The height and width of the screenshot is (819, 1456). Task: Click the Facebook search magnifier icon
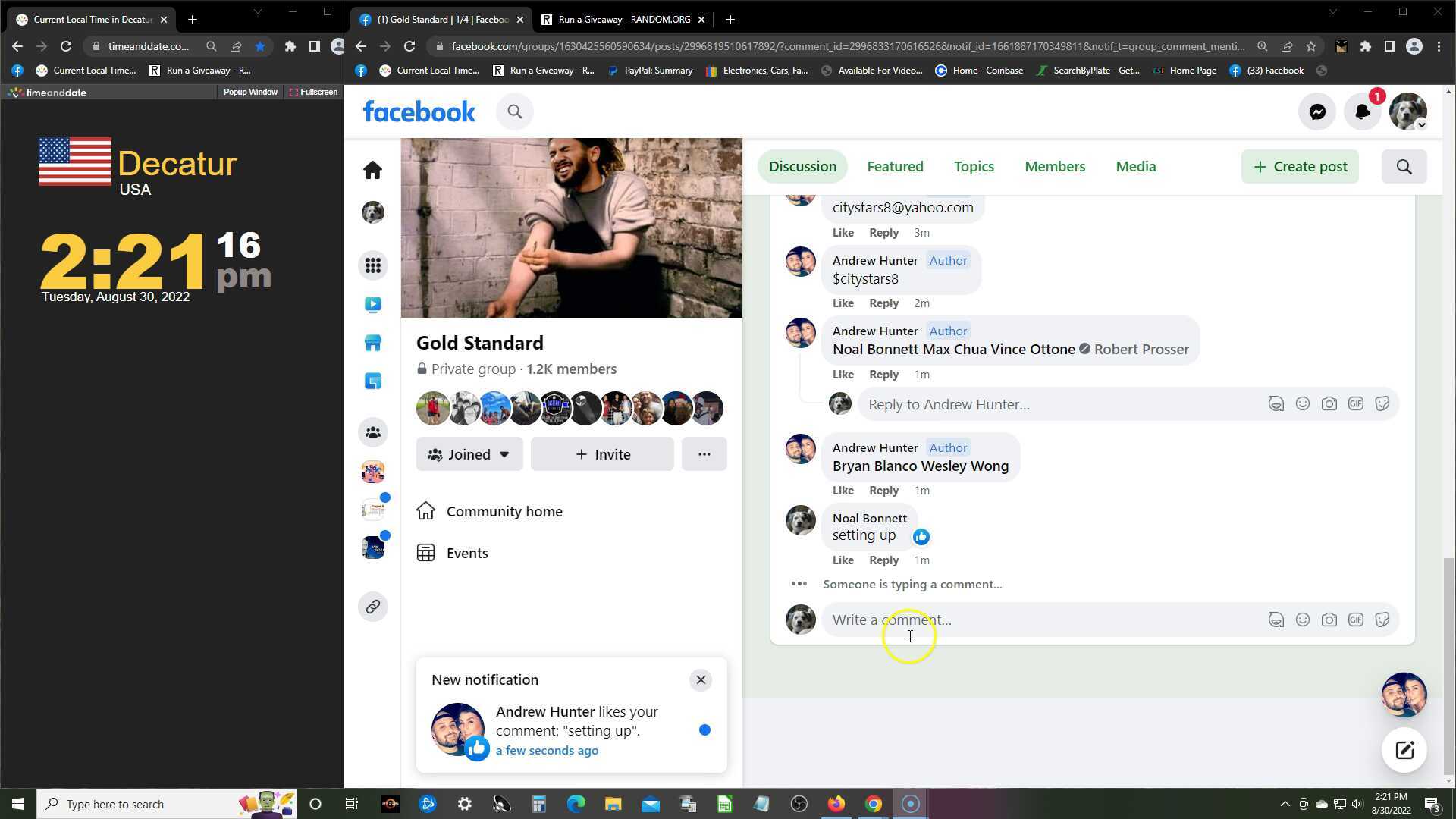click(x=515, y=112)
